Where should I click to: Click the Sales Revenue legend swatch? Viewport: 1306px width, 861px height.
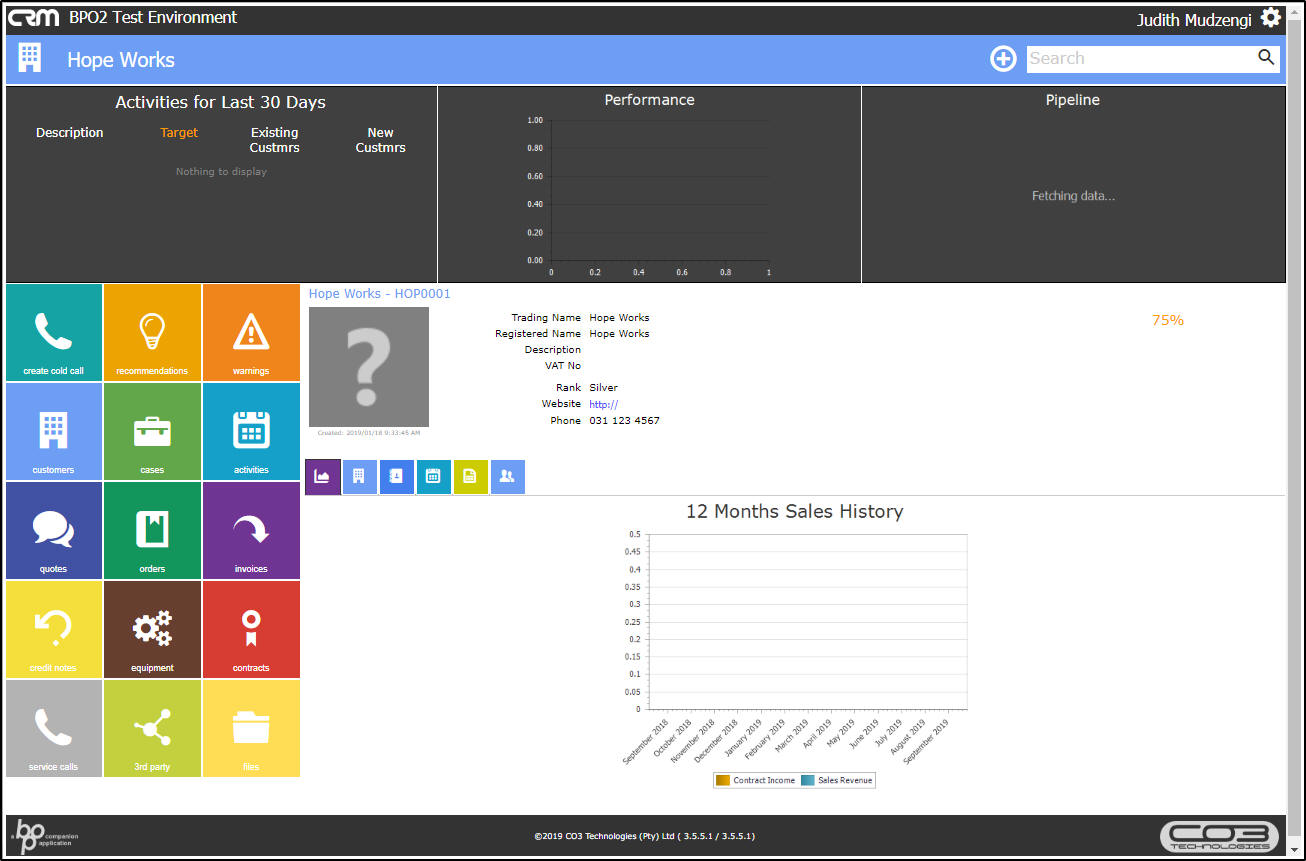click(808, 780)
